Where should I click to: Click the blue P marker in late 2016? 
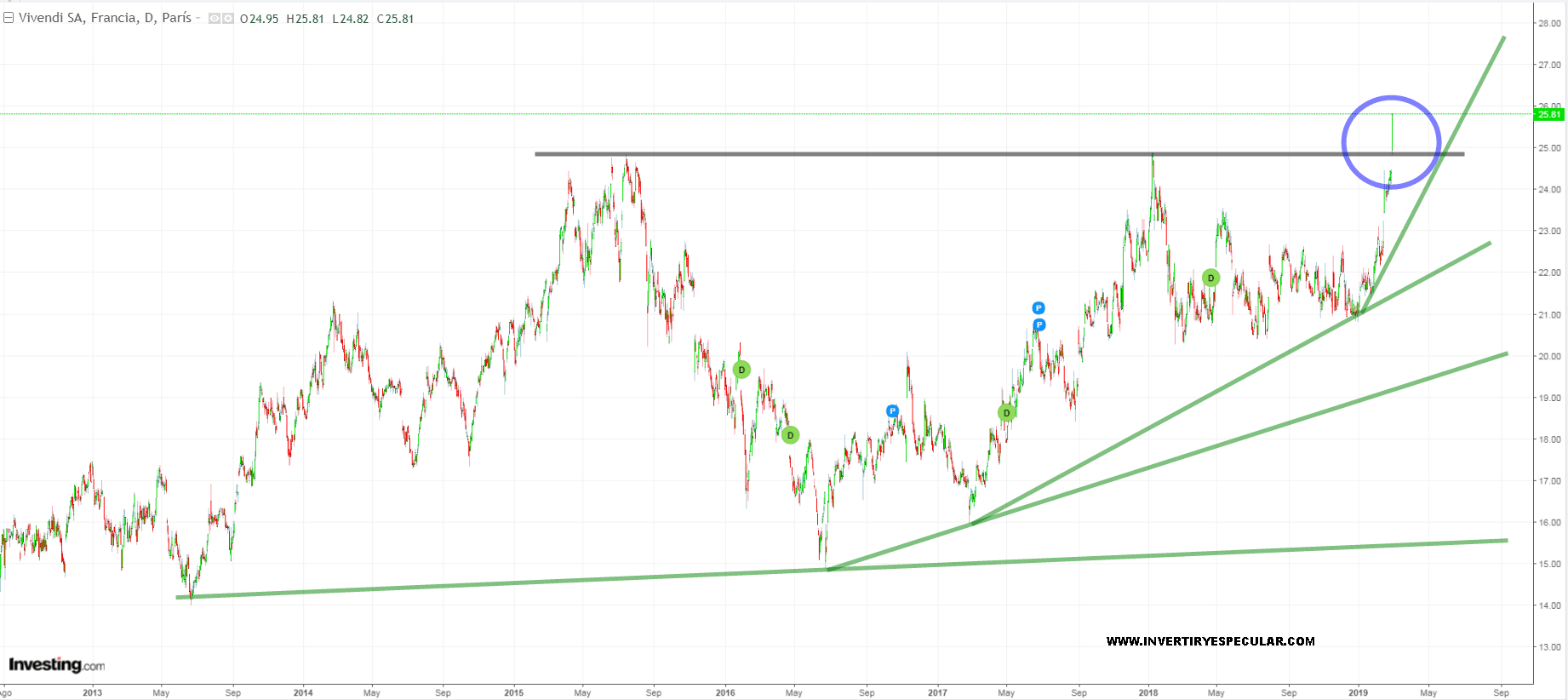point(892,411)
